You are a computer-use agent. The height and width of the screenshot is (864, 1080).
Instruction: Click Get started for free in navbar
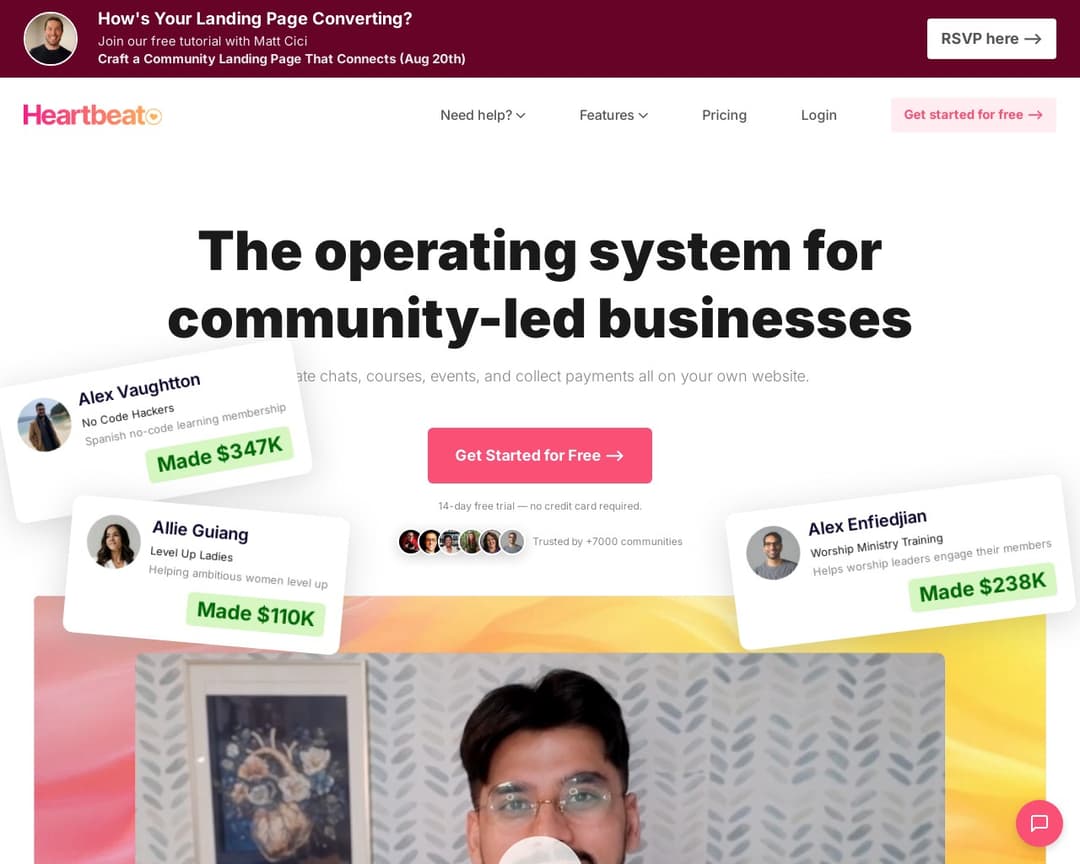[x=973, y=115]
